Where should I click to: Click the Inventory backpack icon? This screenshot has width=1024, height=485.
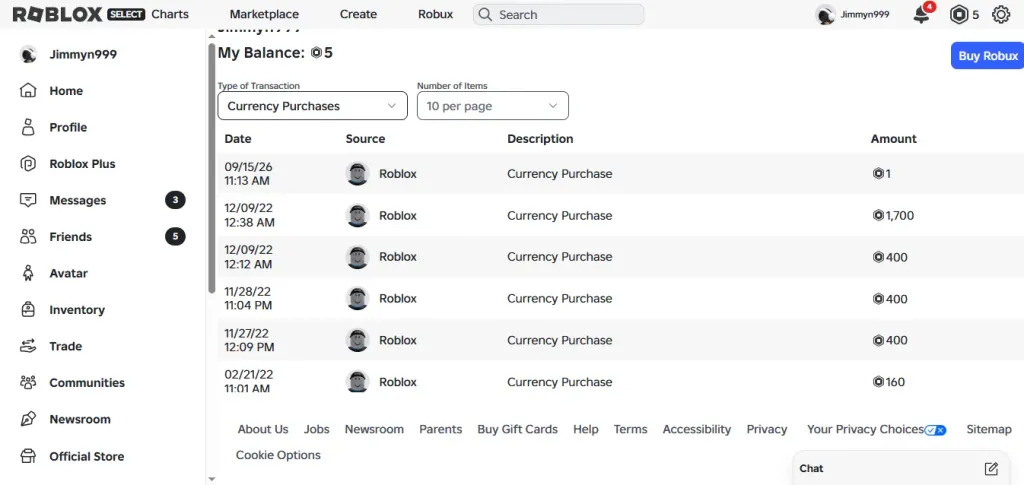click(28, 309)
